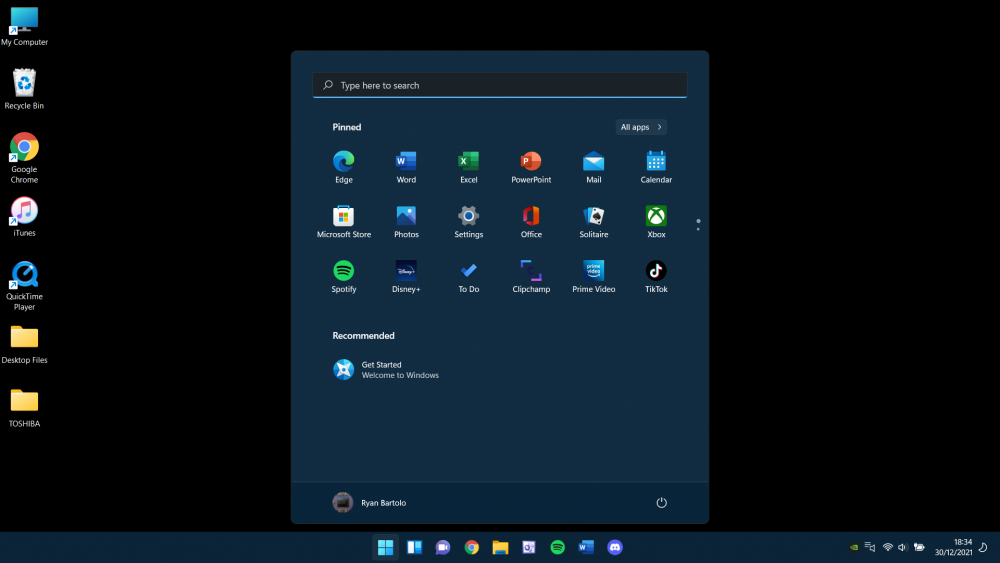
Task: Select the Desktop Files folder
Action: 24,344
